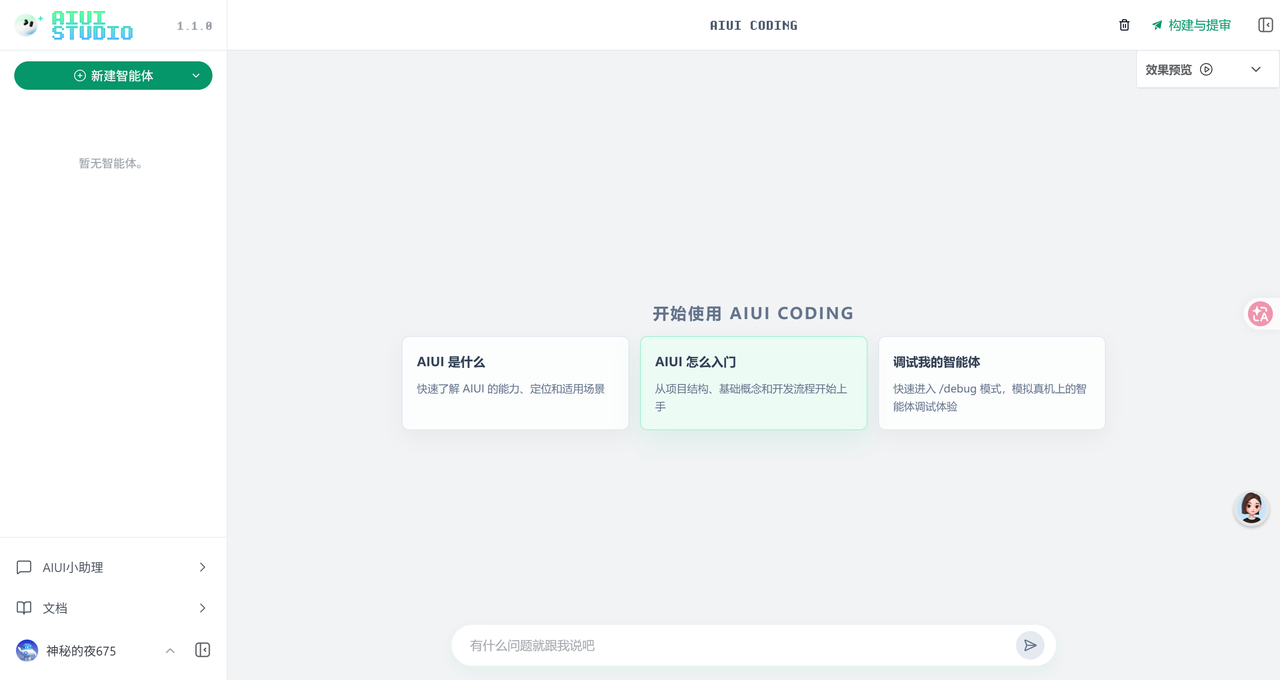Click the 暂无智能体。 empty state text
Viewport: 1280px width, 680px height.
point(113,163)
